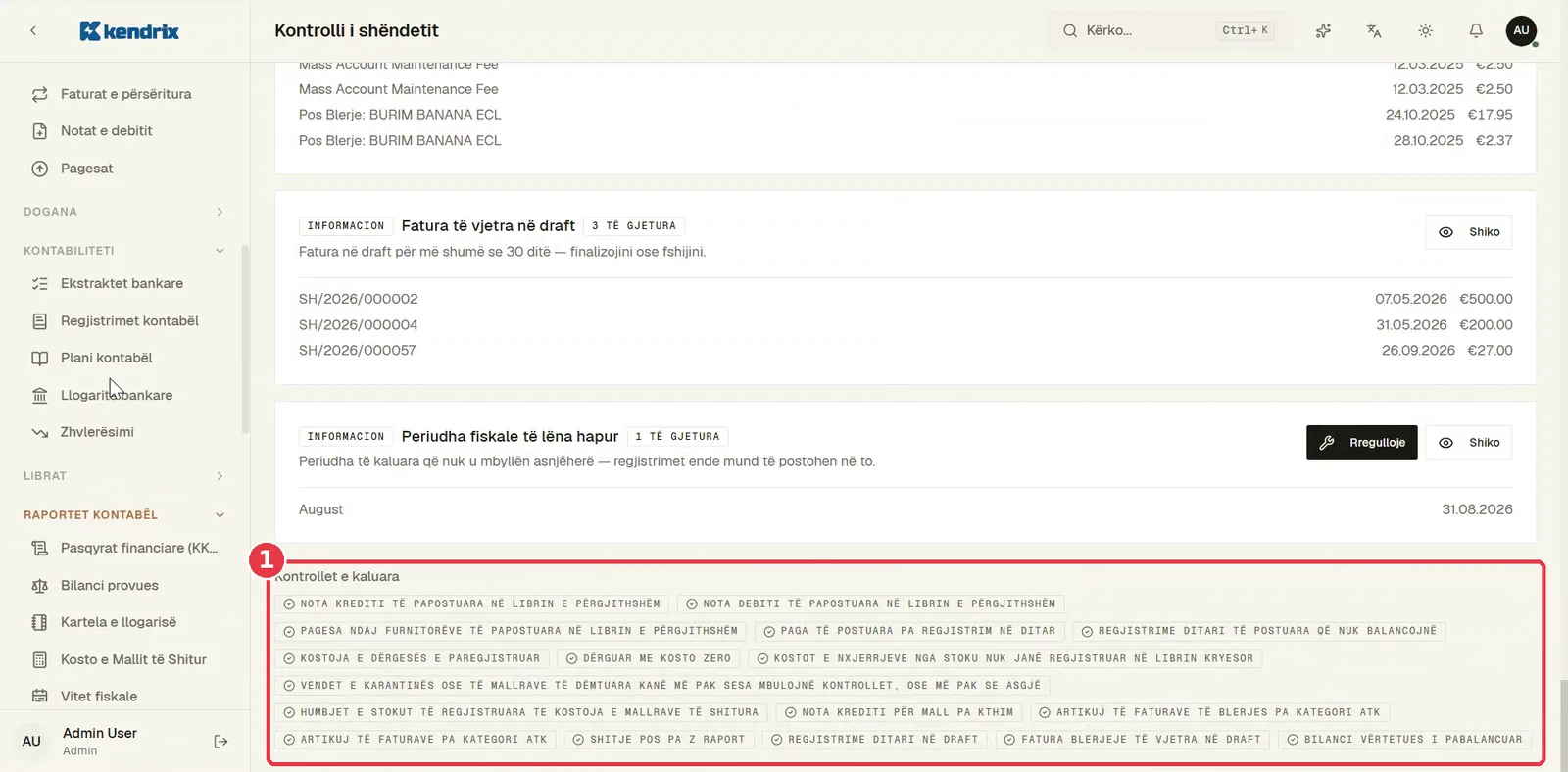This screenshot has height=772, width=1568.
Task: Click the Kosto e Mallit të Shitur icon
Action: [40, 659]
